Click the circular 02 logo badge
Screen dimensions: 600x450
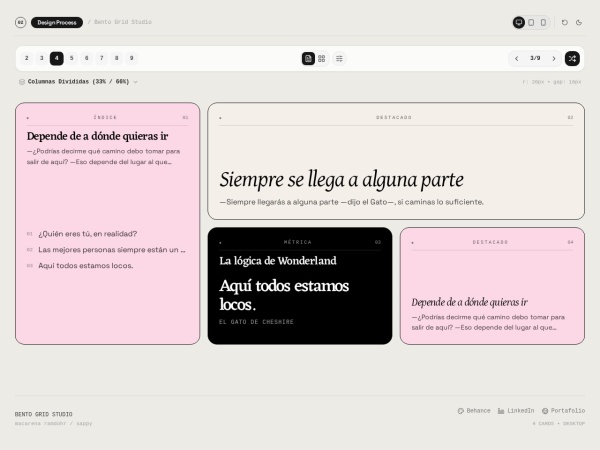pyautogui.click(x=21, y=23)
